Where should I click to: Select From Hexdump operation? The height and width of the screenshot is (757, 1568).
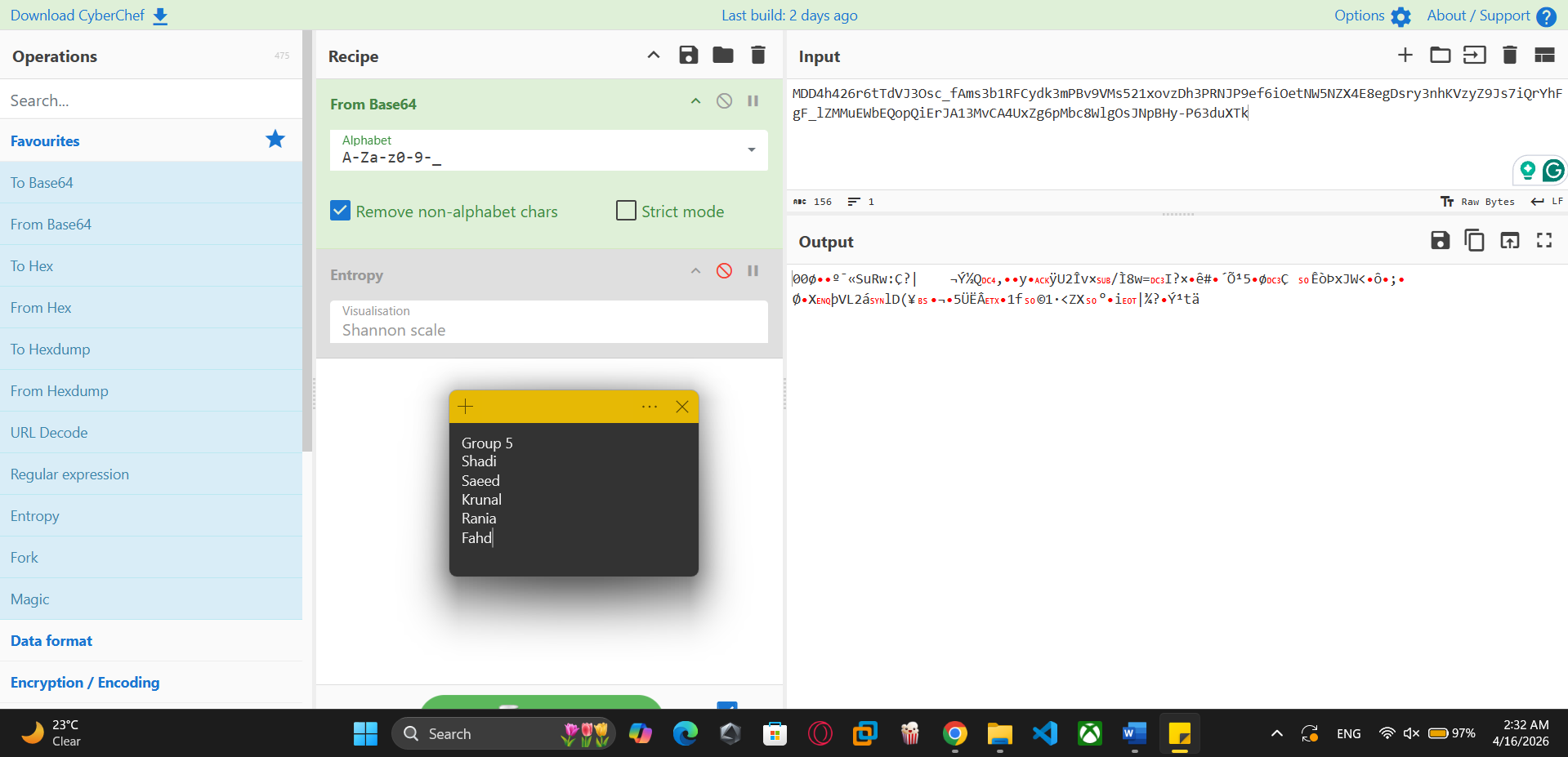click(151, 391)
